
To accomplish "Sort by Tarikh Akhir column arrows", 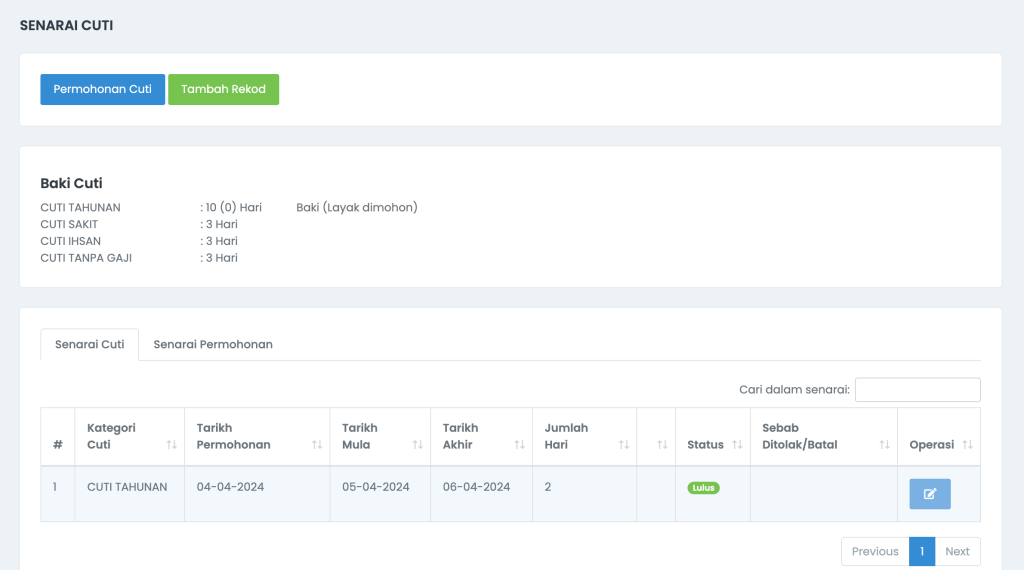I will [519, 445].
